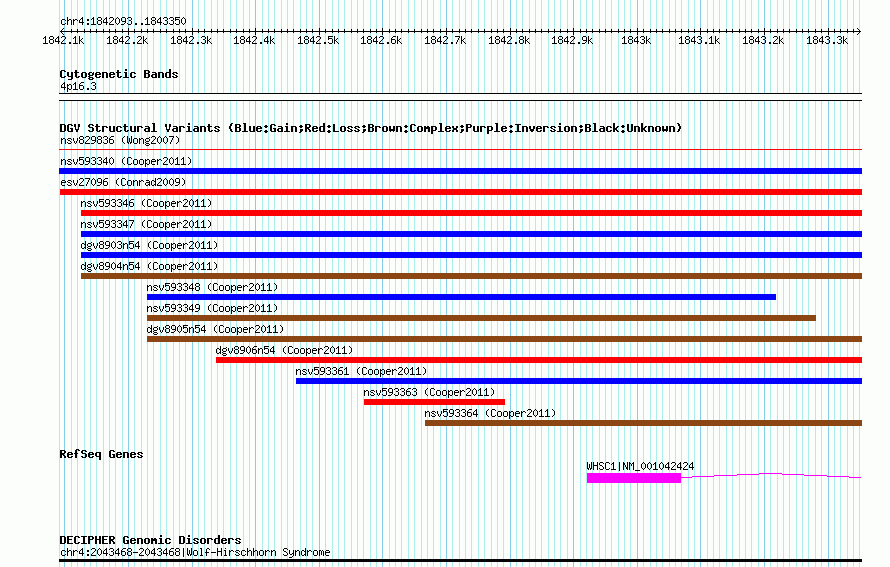The width and height of the screenshot is (890, 567).
Task: Select the blue nsv593361 gain bar
Action: (578, 381)
